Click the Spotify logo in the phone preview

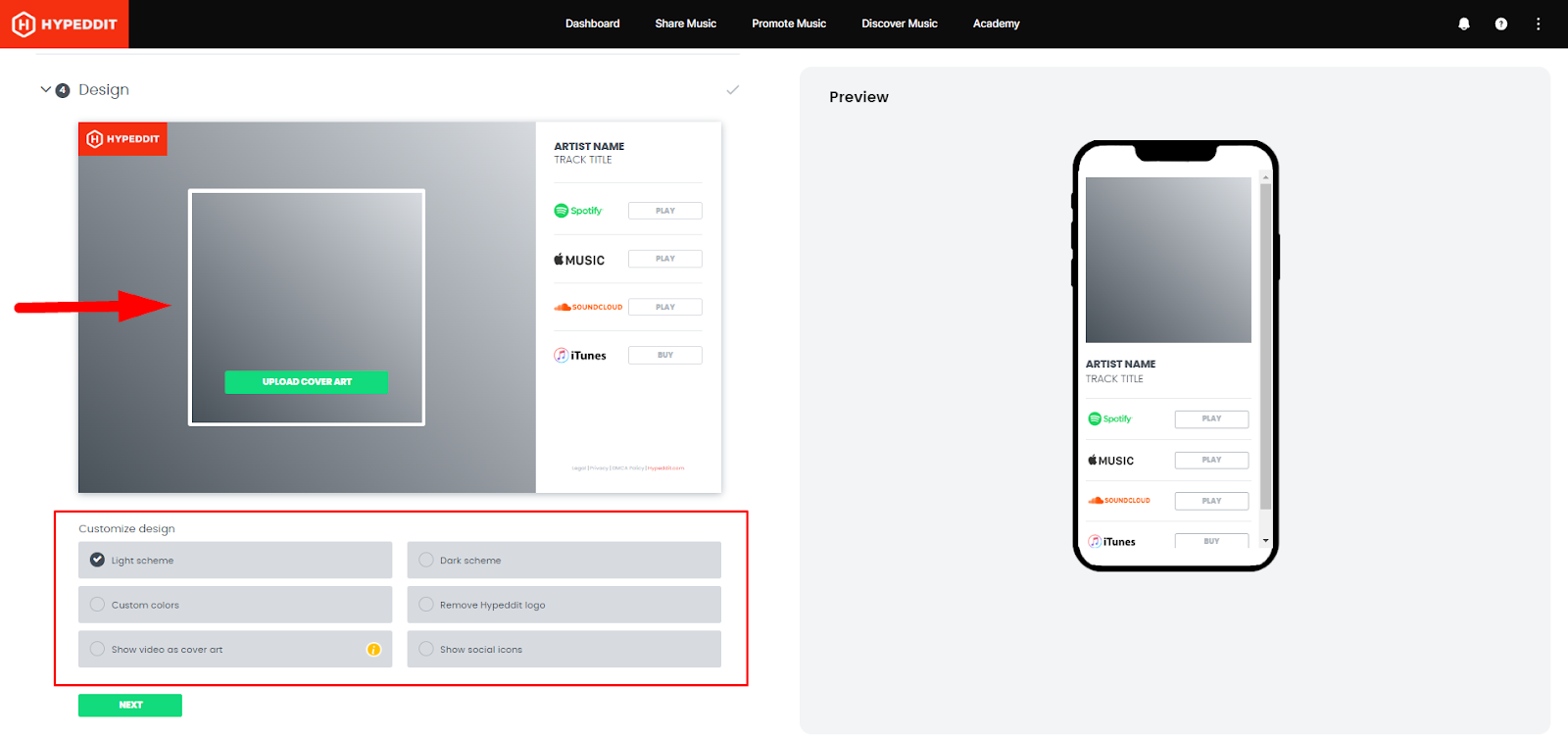[x=1109, y=418]
